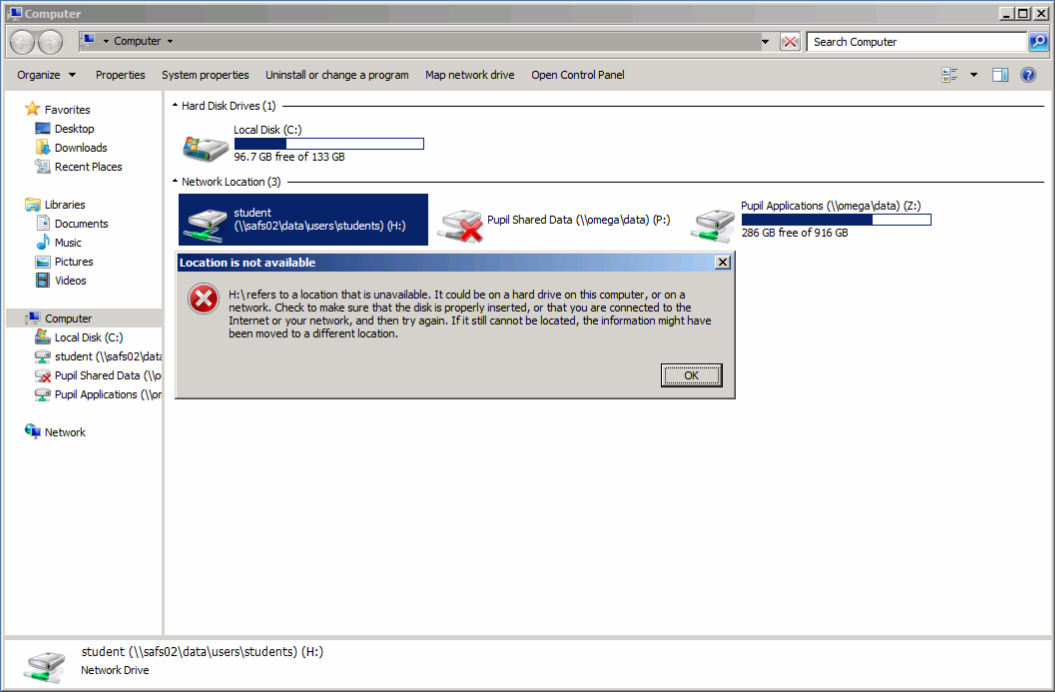Open the Organize dropdown menu
The height and width of the screenshot is (692, 1055).
46,75
